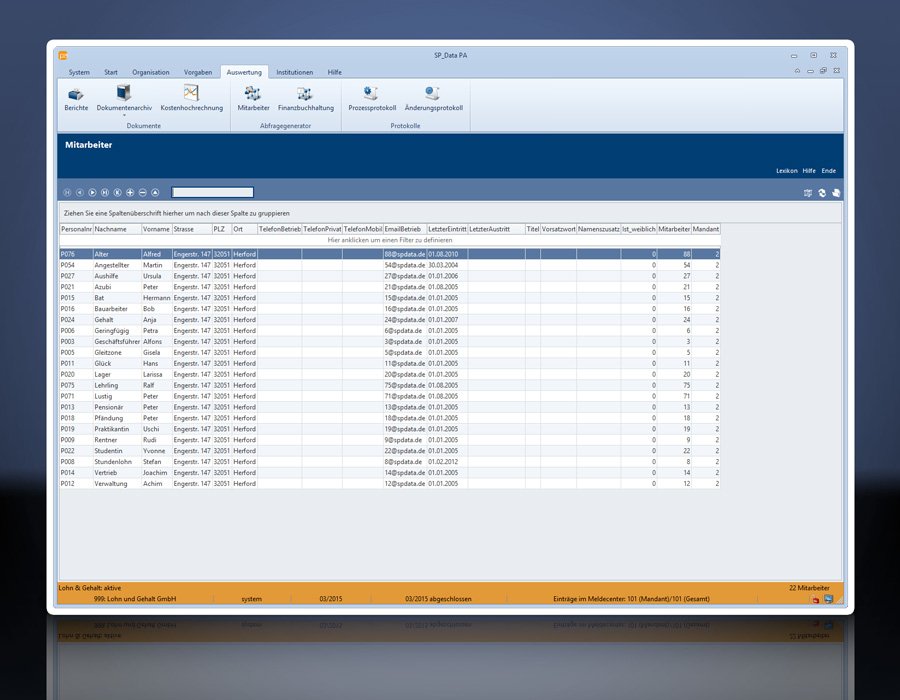Select the Bauarbeiter Bob row
Screen dimensions: 900x700
point(390,309)
